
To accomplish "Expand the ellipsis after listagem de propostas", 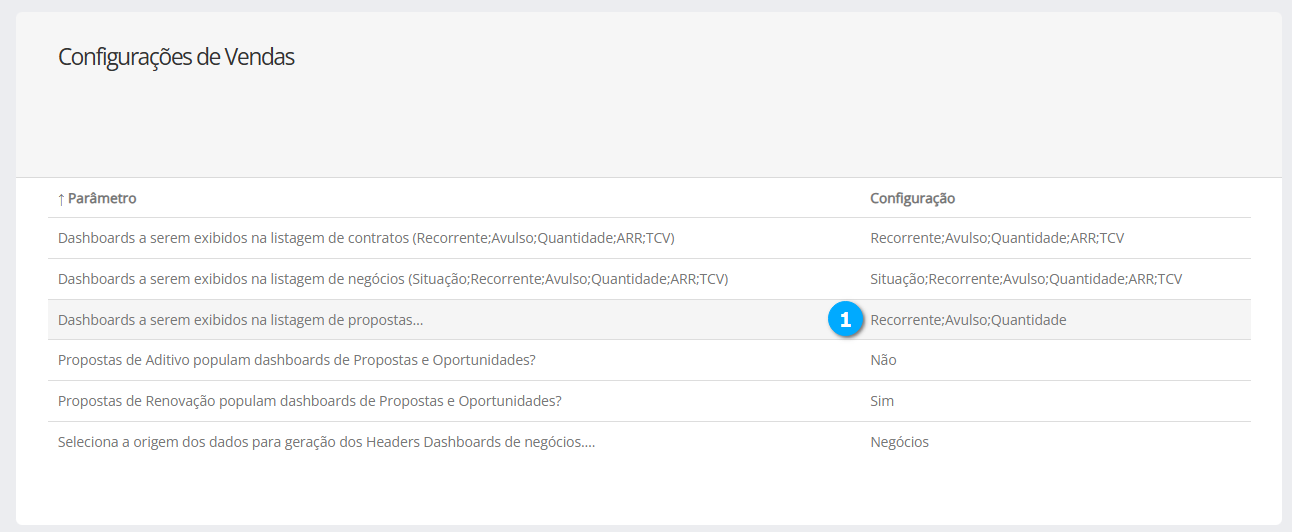I will [417, 320].
